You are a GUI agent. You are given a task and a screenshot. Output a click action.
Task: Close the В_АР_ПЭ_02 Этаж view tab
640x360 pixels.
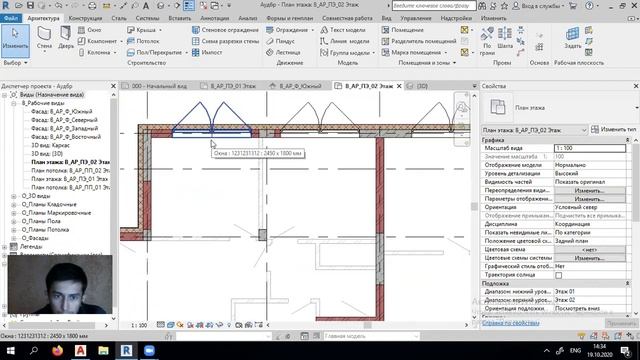(x=399, y=86)
